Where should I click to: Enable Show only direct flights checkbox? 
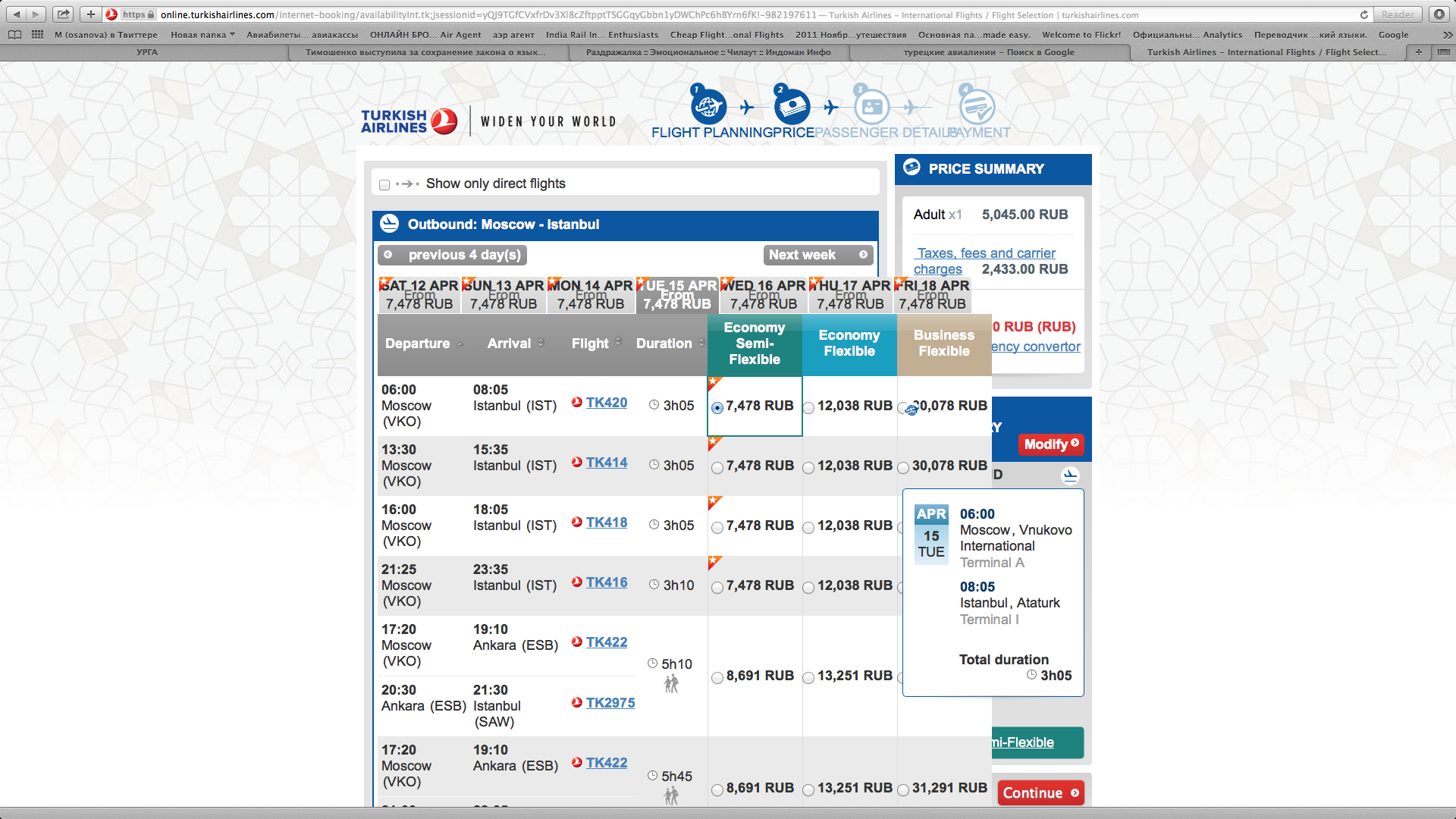tap(384, 184)
